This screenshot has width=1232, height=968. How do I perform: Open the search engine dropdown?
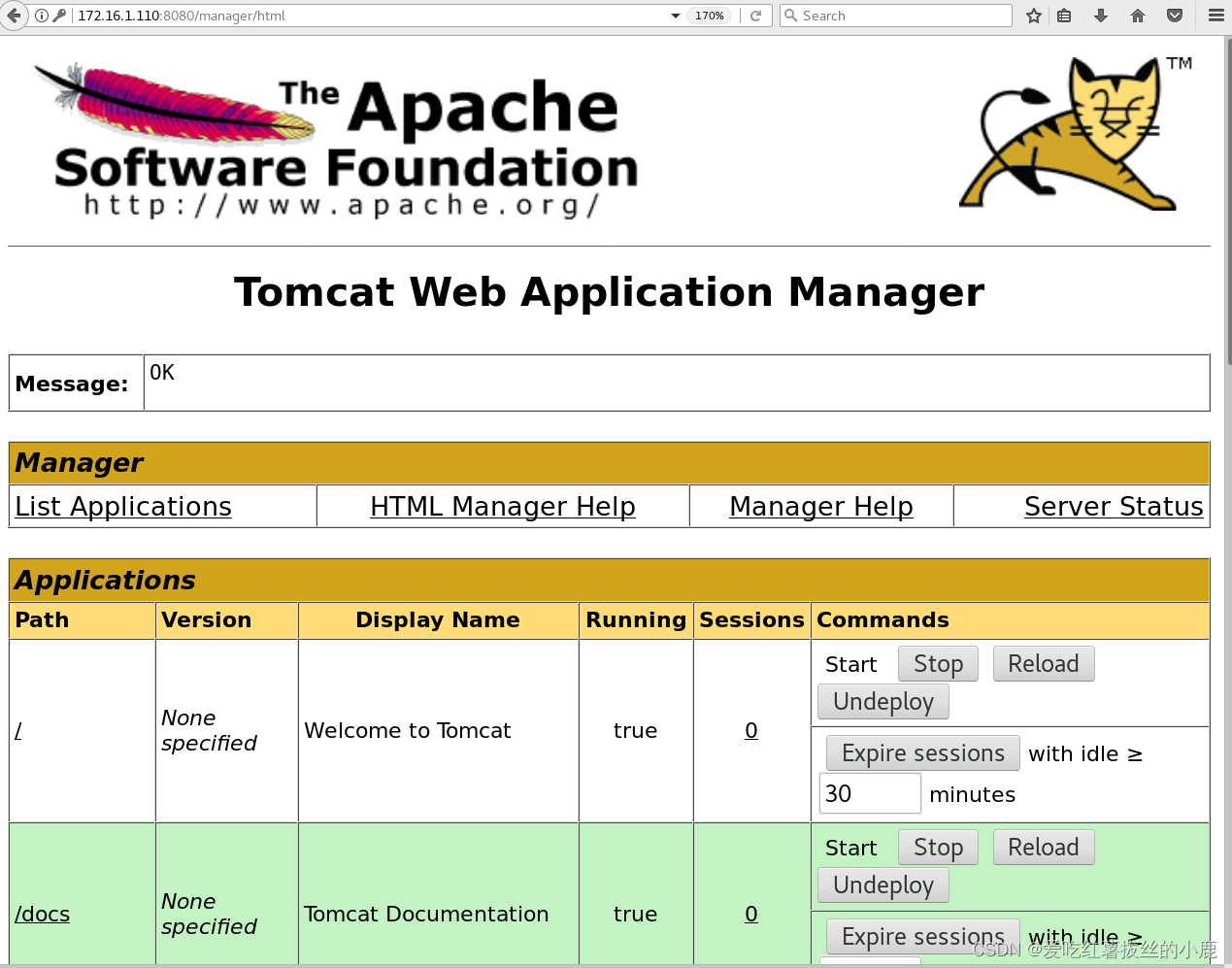pyautogui.click(x=791, y=16)
